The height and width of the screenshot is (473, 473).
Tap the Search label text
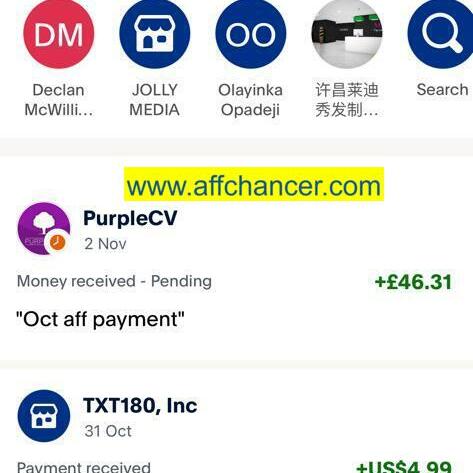[442, 90]
